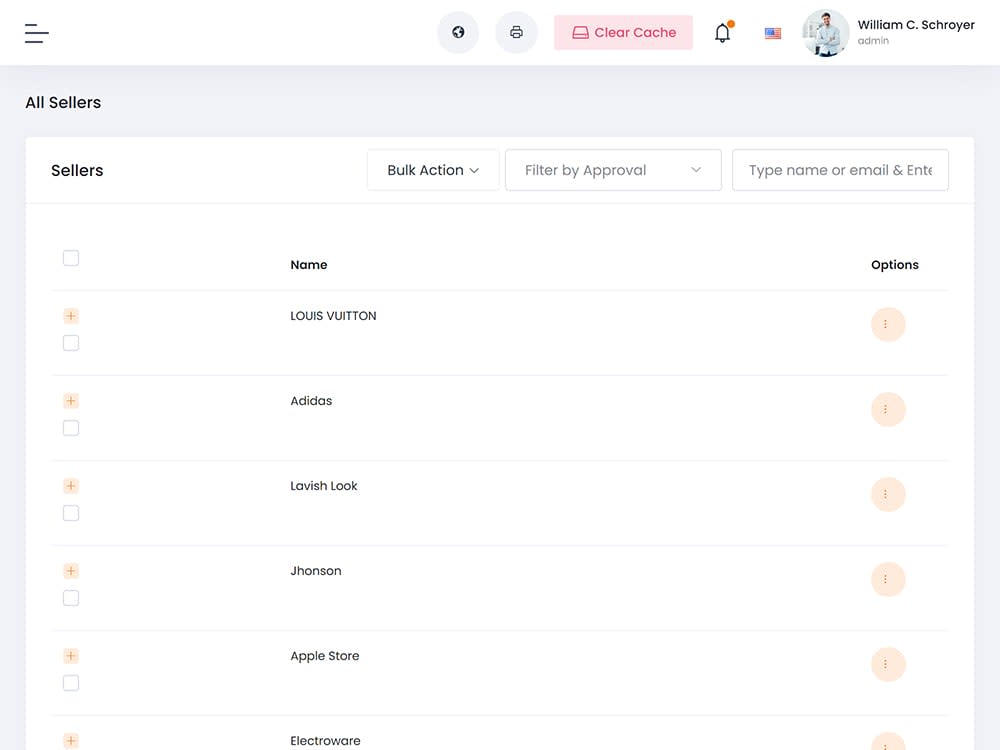Click the LOUIS VUITTON seller name
The image size is (1000, 750).
(333, 316)
